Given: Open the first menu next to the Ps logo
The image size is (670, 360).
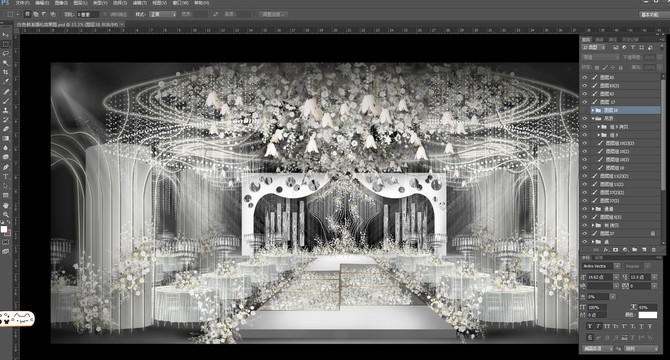Looking at the screenshot, I should (x=22, y=3).
